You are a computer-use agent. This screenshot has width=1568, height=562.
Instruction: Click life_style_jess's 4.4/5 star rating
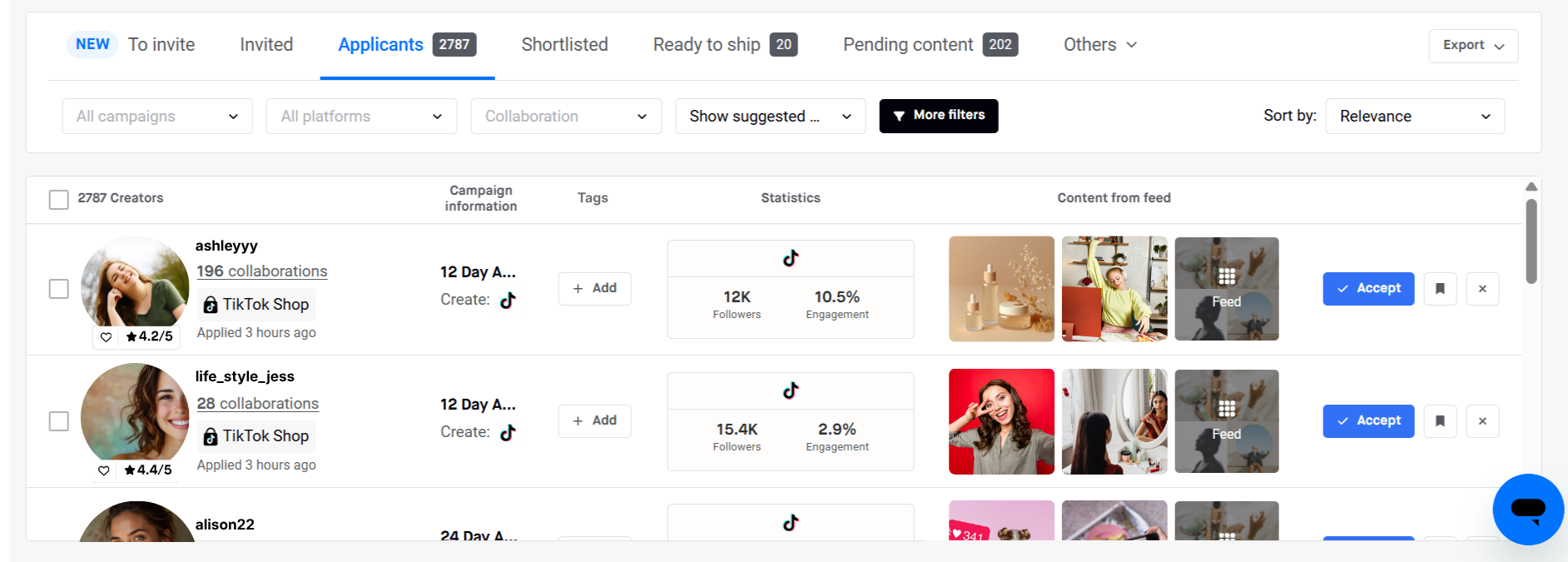tap(148, 470)
